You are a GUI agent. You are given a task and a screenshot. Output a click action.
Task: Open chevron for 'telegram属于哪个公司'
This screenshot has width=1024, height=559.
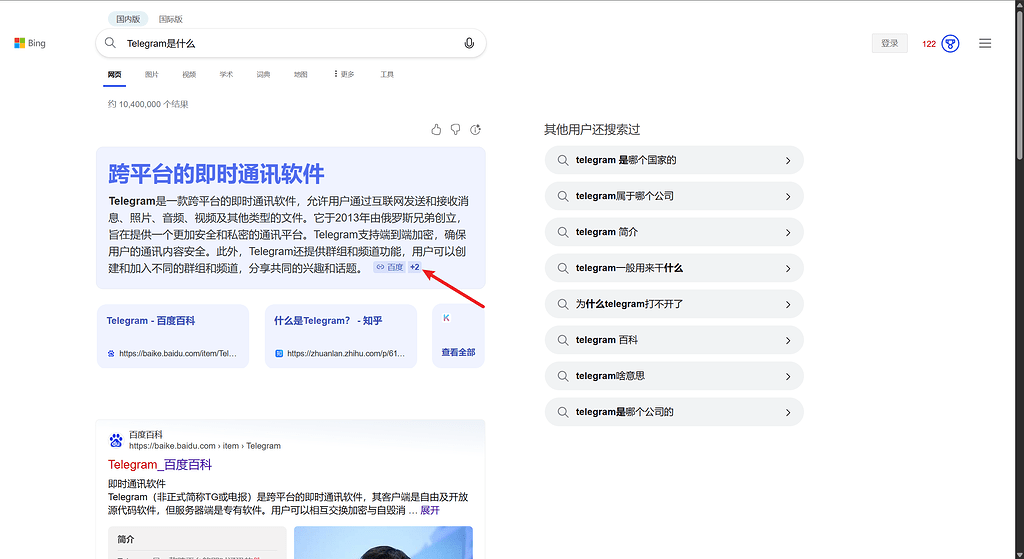coord(788,197)
